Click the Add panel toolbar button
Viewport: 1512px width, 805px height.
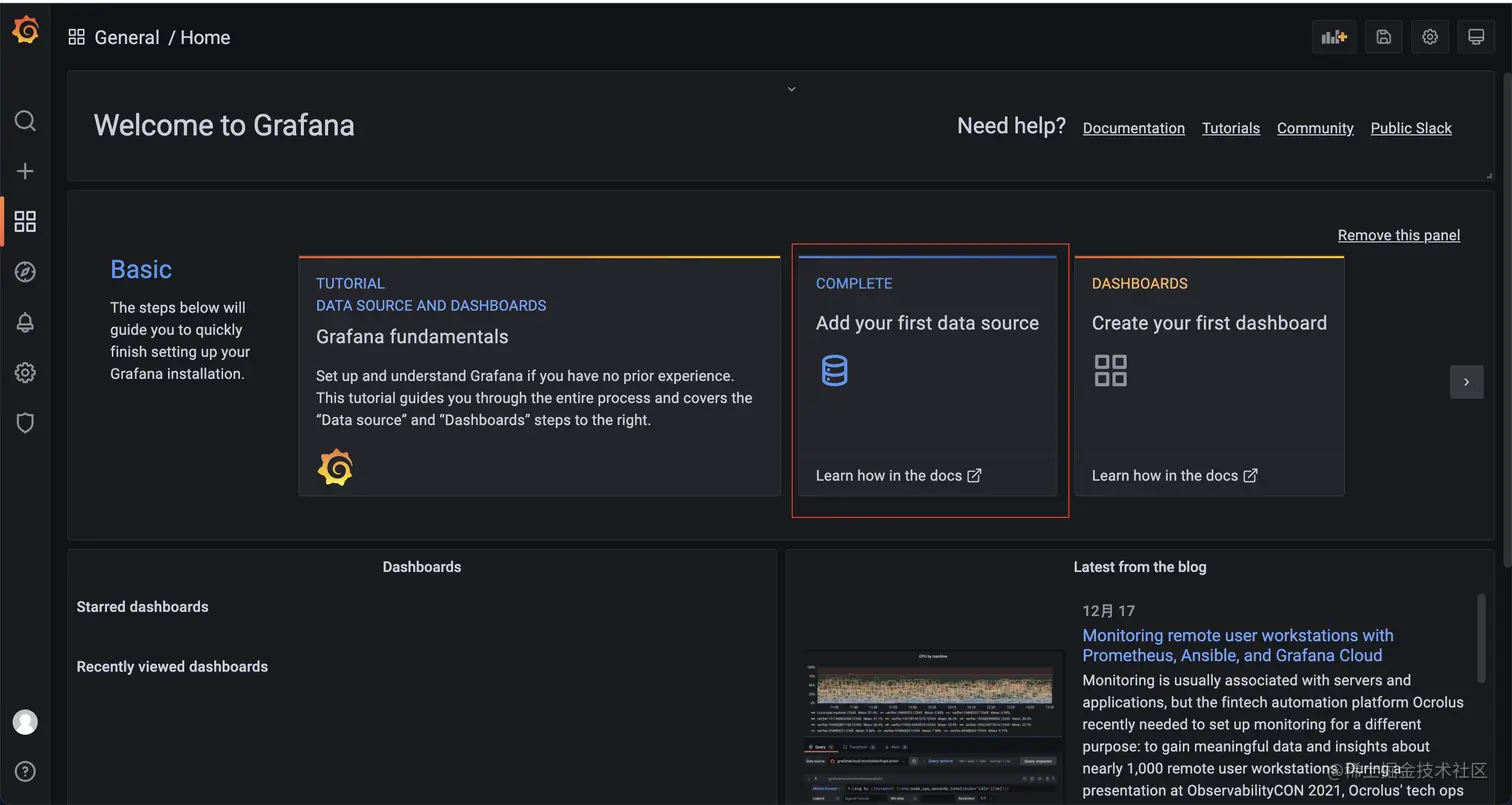pos(1334,37)
